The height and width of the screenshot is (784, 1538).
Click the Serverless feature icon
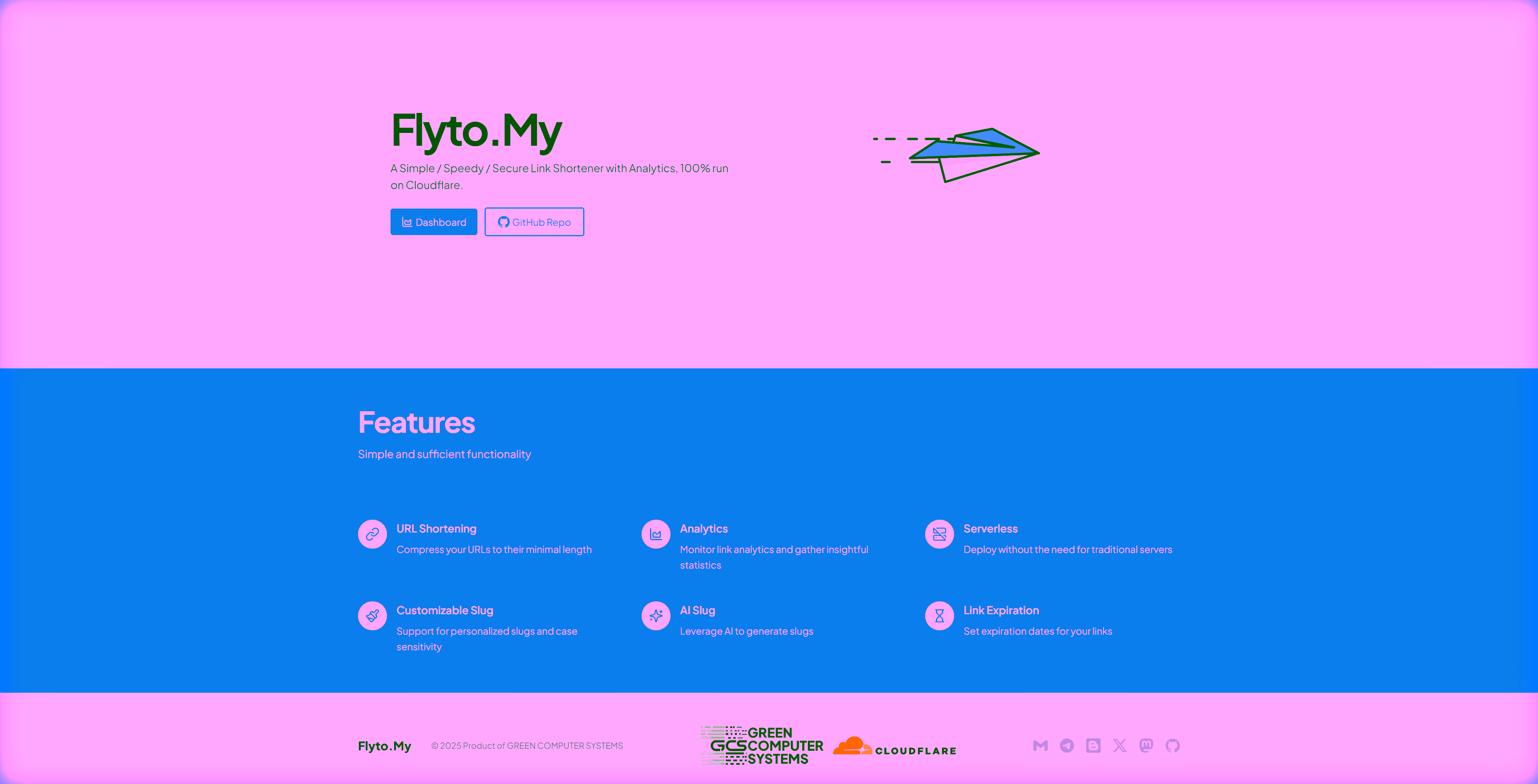point(939,534)
